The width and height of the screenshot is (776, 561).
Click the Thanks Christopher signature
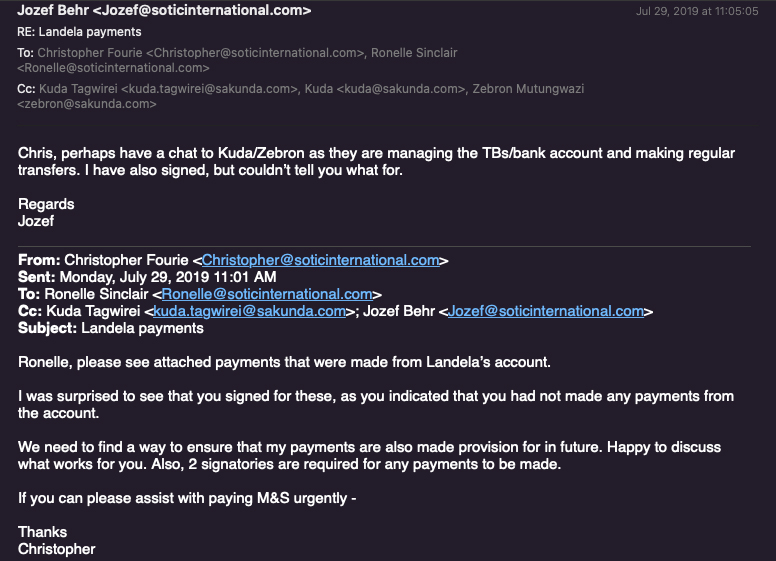[x=56, y=541]
